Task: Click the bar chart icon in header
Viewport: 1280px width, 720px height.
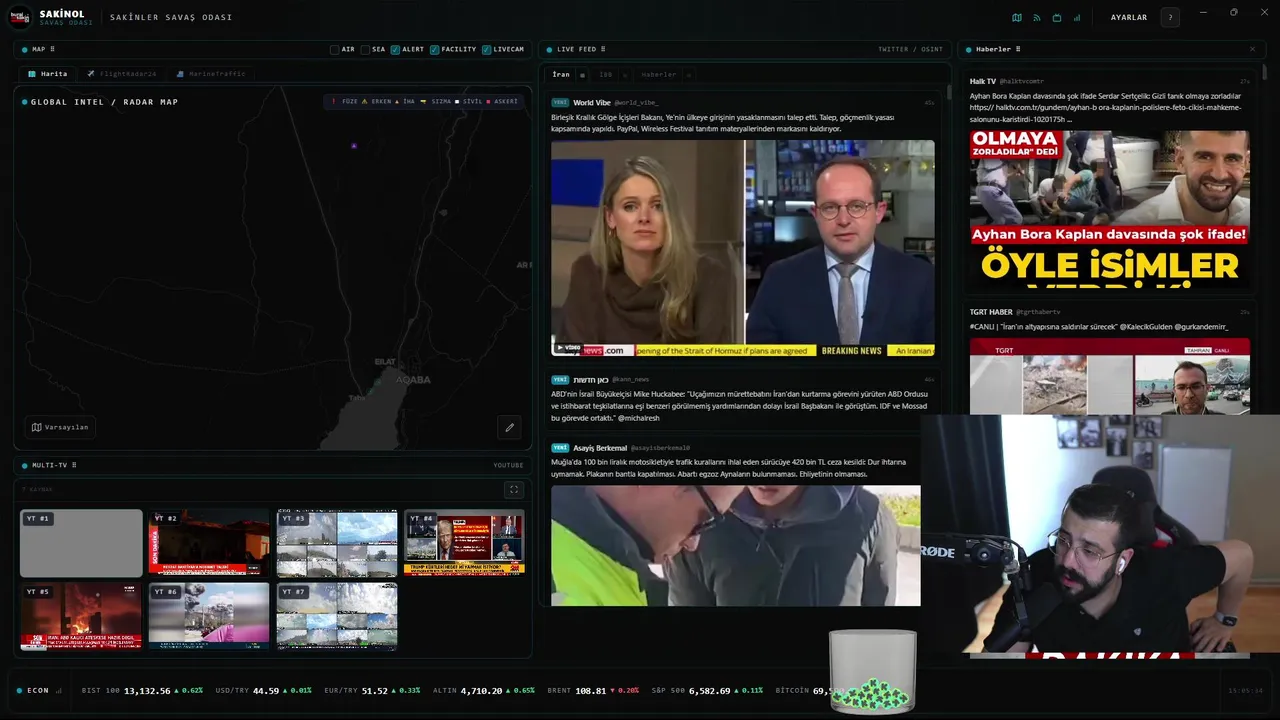Action: (x=1077, y=17)
